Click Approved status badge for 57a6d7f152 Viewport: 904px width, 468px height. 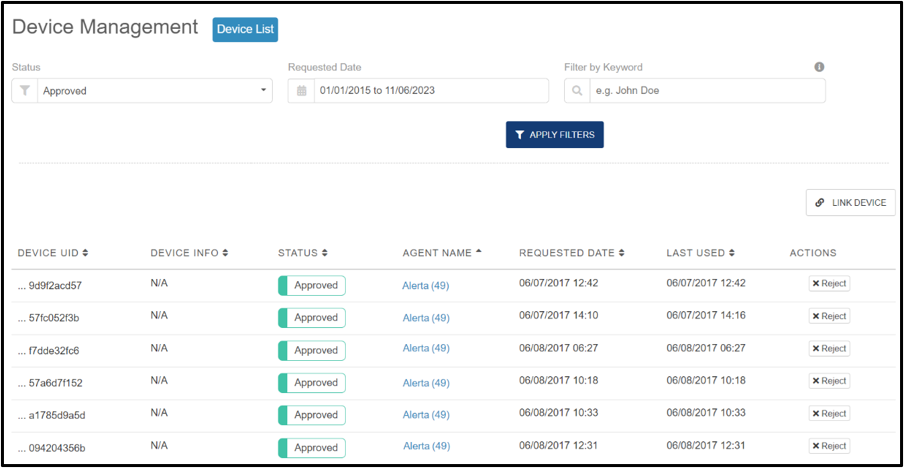coord(312,383)
